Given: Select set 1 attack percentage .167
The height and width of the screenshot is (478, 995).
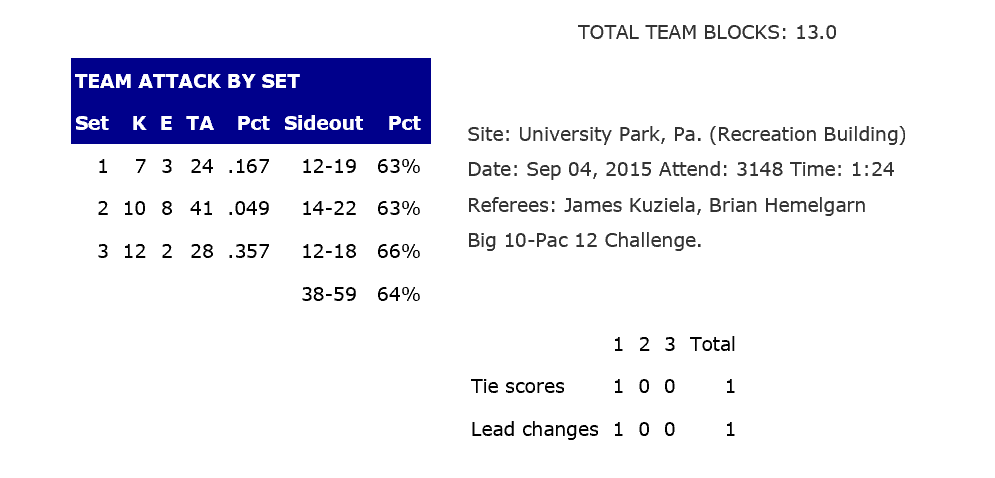Looking at the screenshot, I should coord(249,167).
